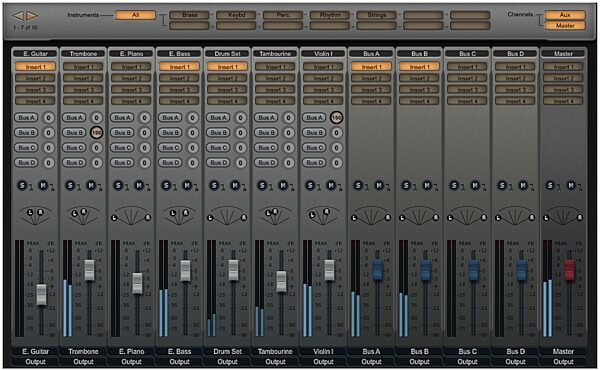
Task: Click Output label under E. Guitar
Action: pos(35,362)
